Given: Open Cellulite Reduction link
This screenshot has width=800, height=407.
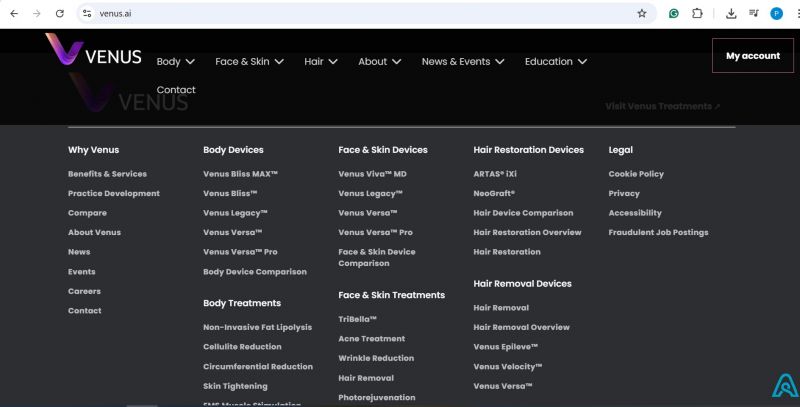Looking at the screenshot, I should click(x=242, y=347).
